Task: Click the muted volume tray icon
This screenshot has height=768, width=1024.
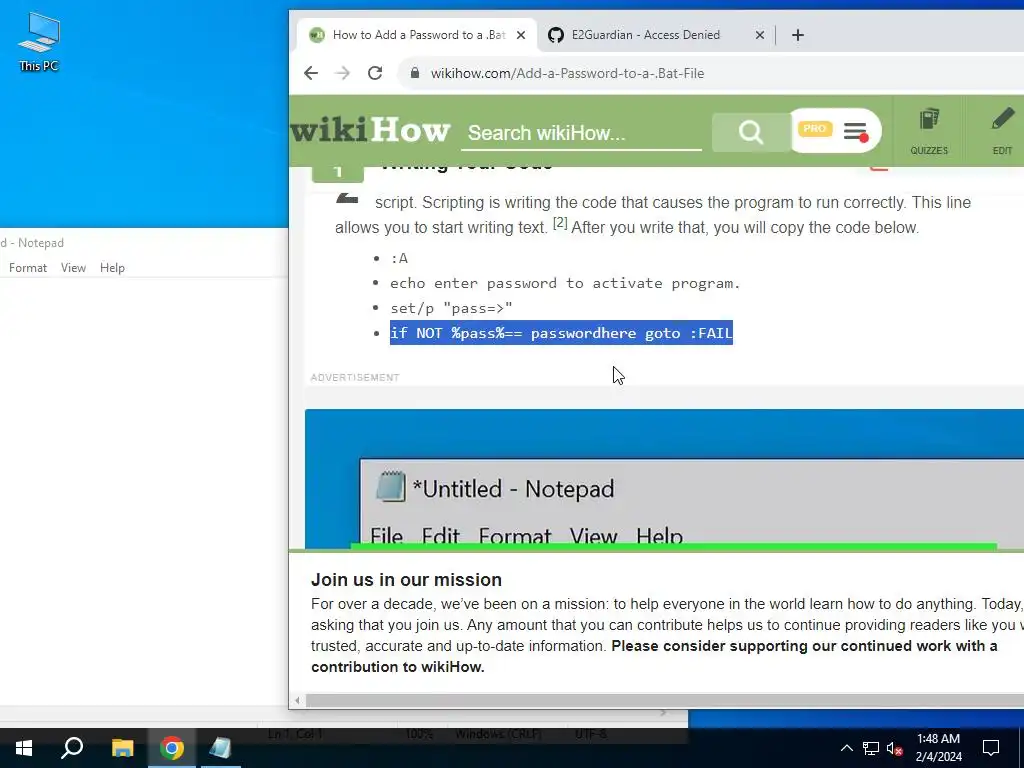Action: [895, 748]
